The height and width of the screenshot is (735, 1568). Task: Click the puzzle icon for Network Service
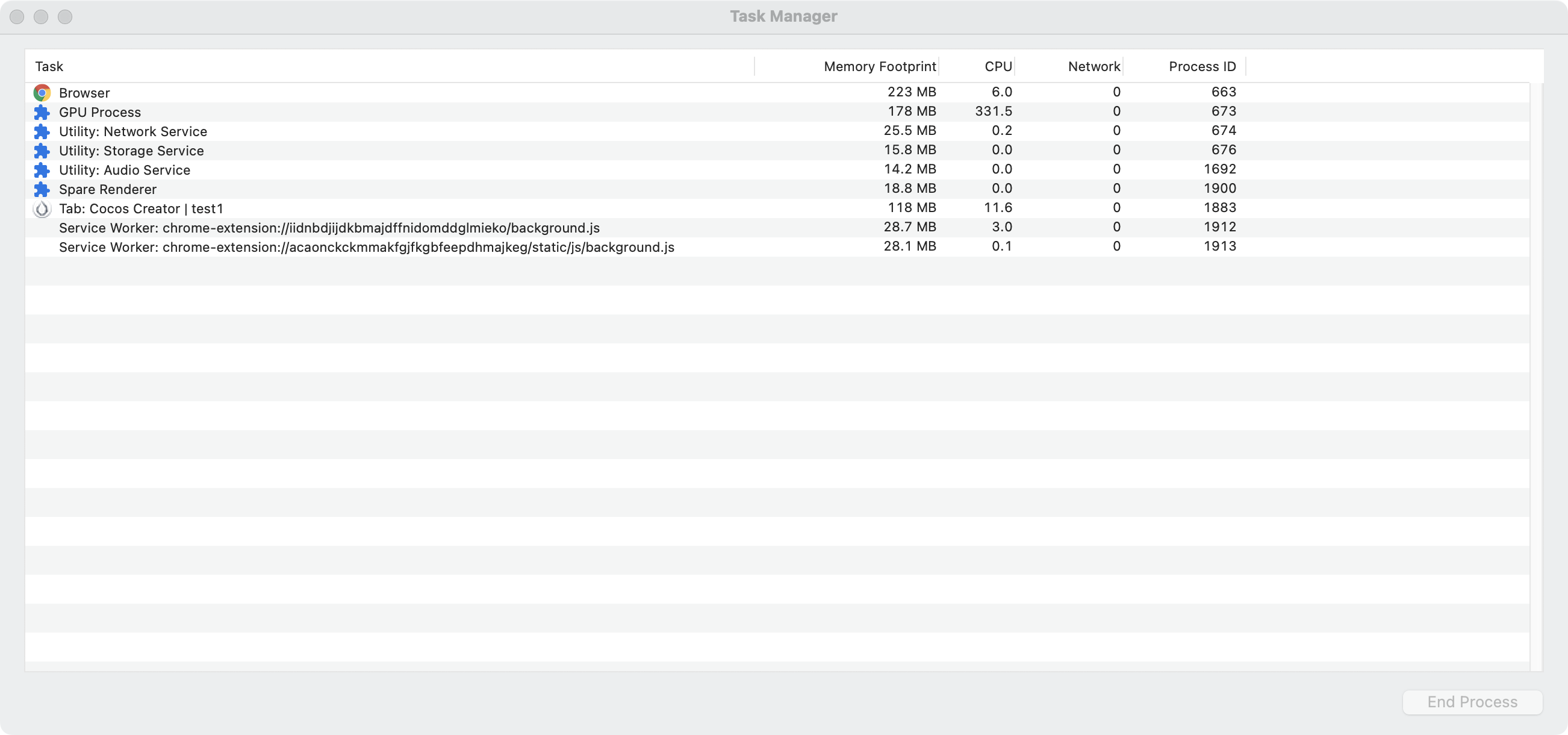click(x=42, y=131)
